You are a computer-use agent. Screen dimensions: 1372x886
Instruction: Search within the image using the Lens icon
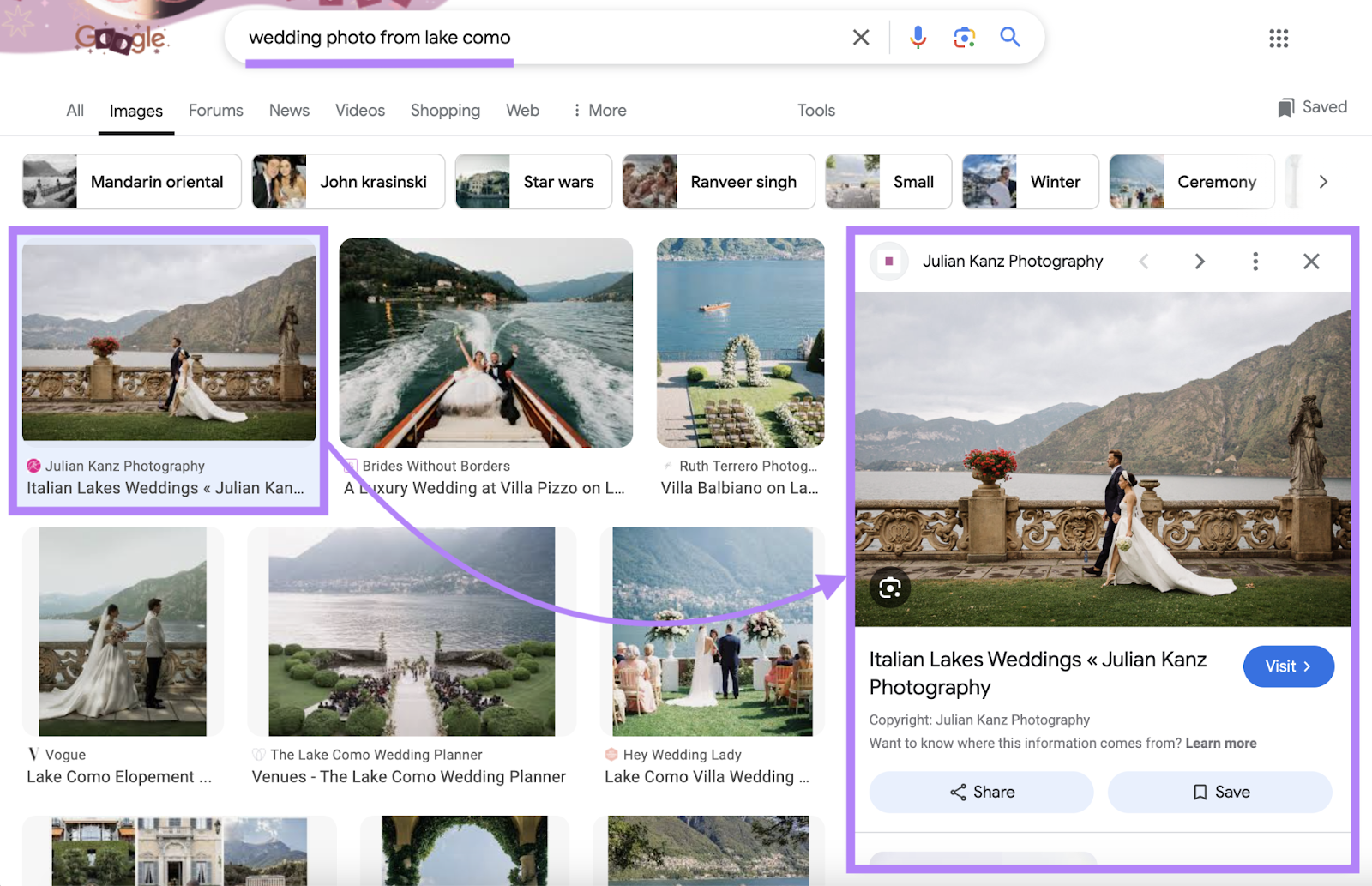[890, 588]
